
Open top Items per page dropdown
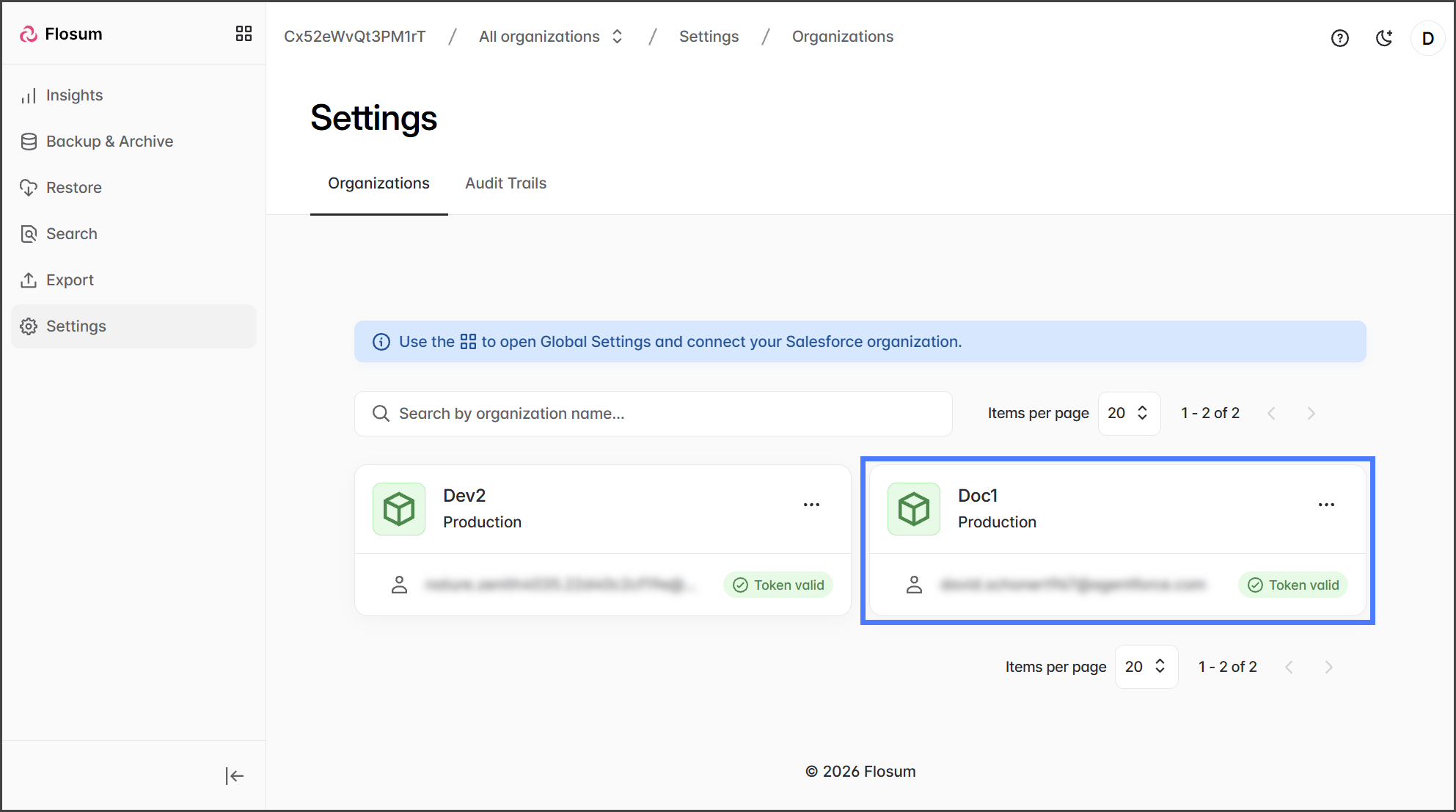tap(1128, 413)
